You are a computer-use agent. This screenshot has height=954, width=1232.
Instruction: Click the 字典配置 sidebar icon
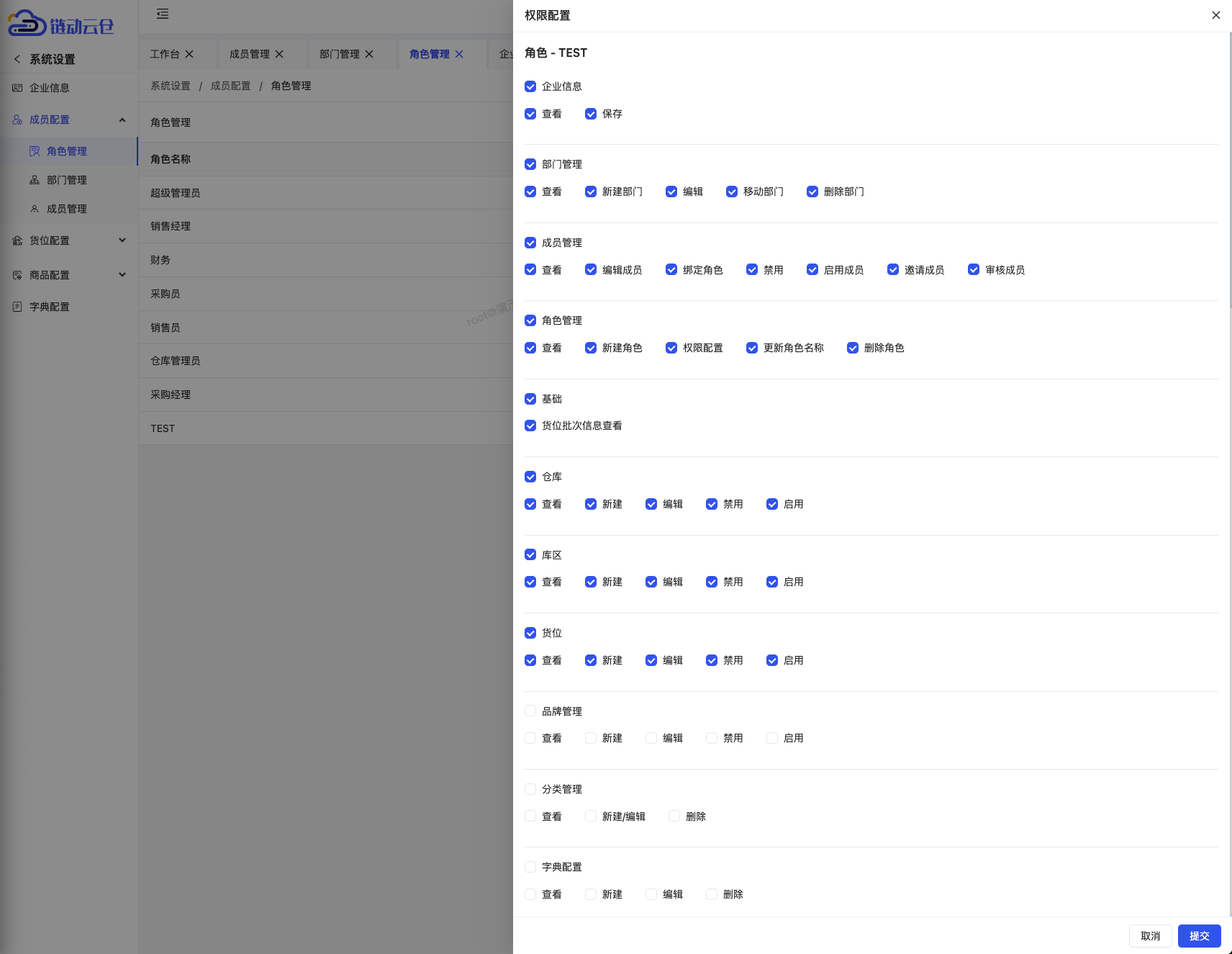(x=17, y=307)
